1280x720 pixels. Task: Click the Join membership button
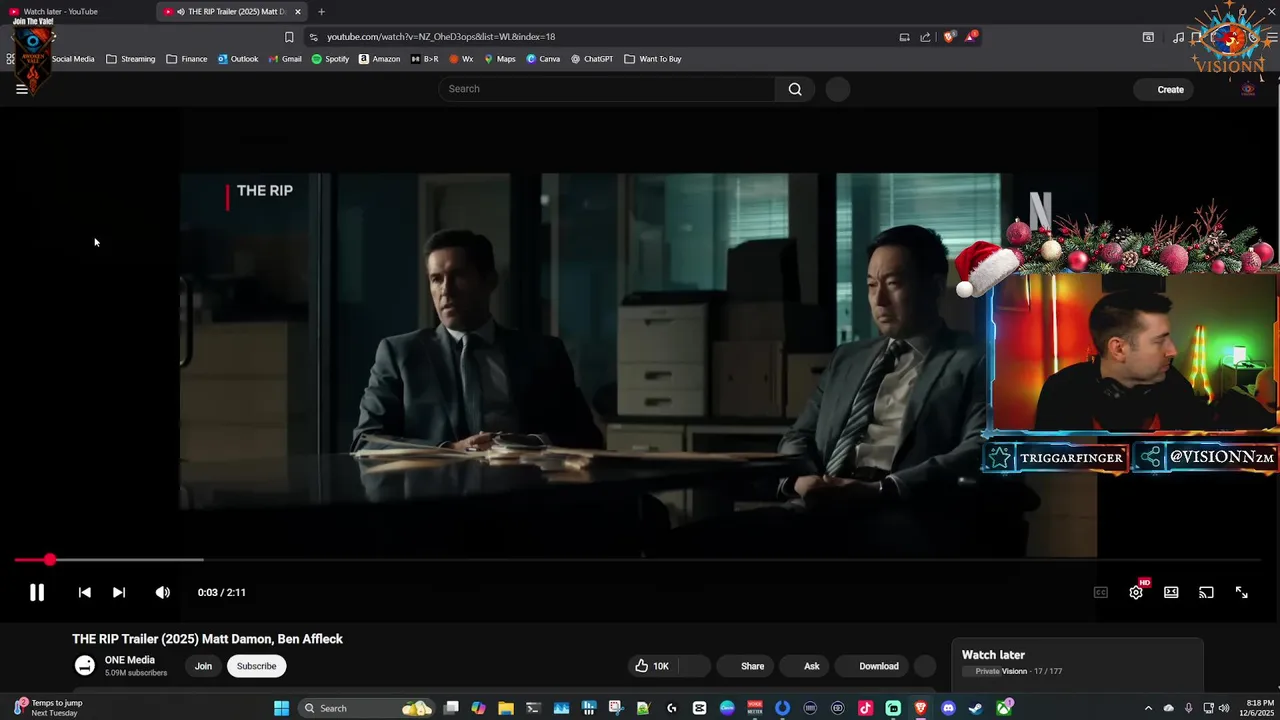(203, 666)
